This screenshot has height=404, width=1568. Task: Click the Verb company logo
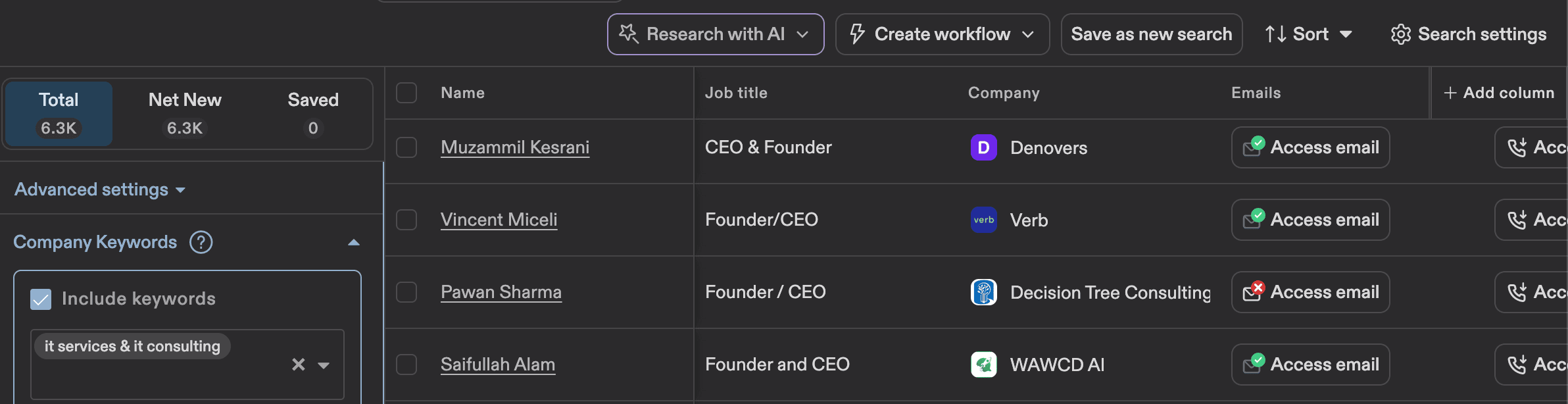pyautogui.click(x=983, y=220)
